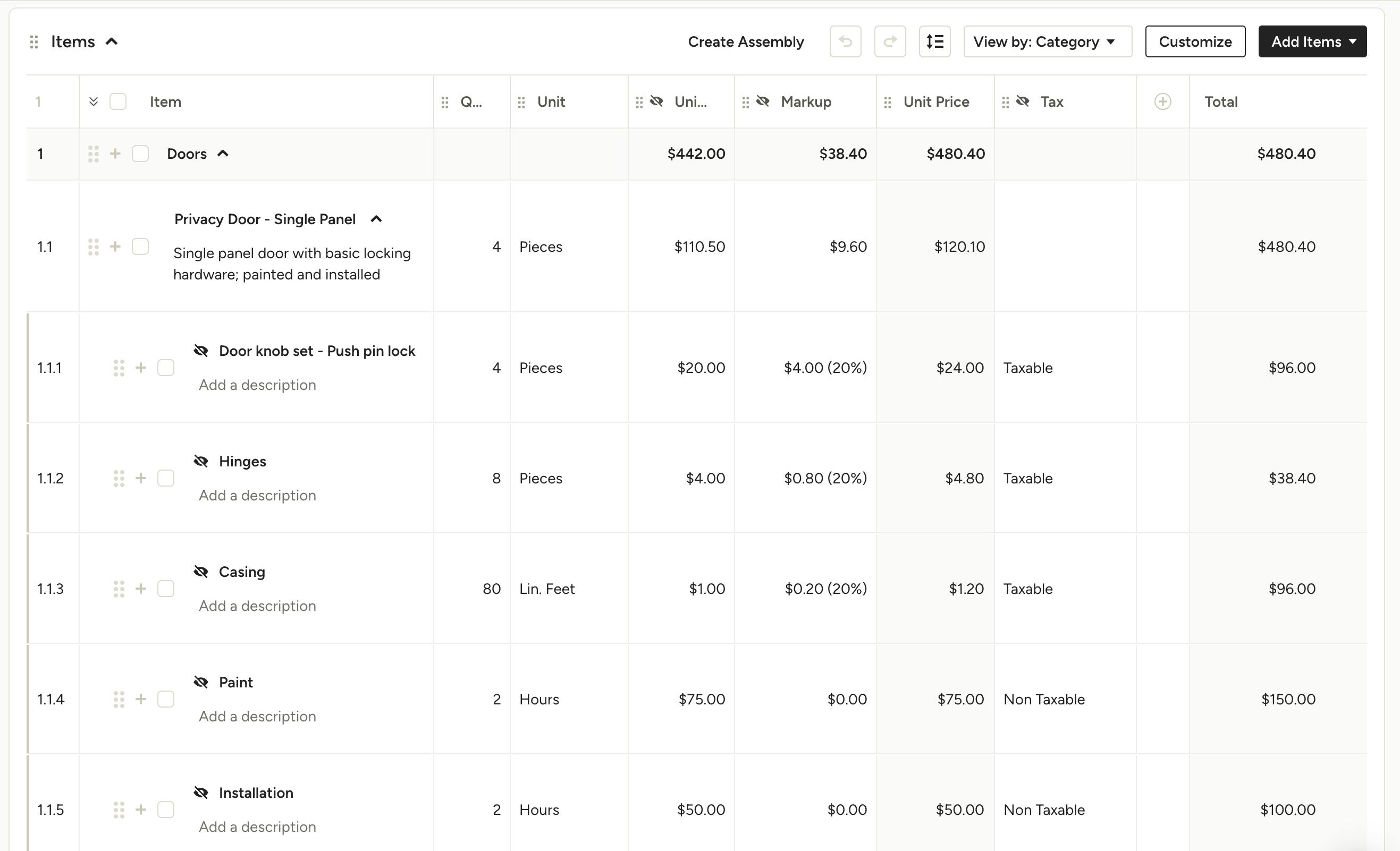Click drag handle on Markup column header

click(x=746, y=102)
